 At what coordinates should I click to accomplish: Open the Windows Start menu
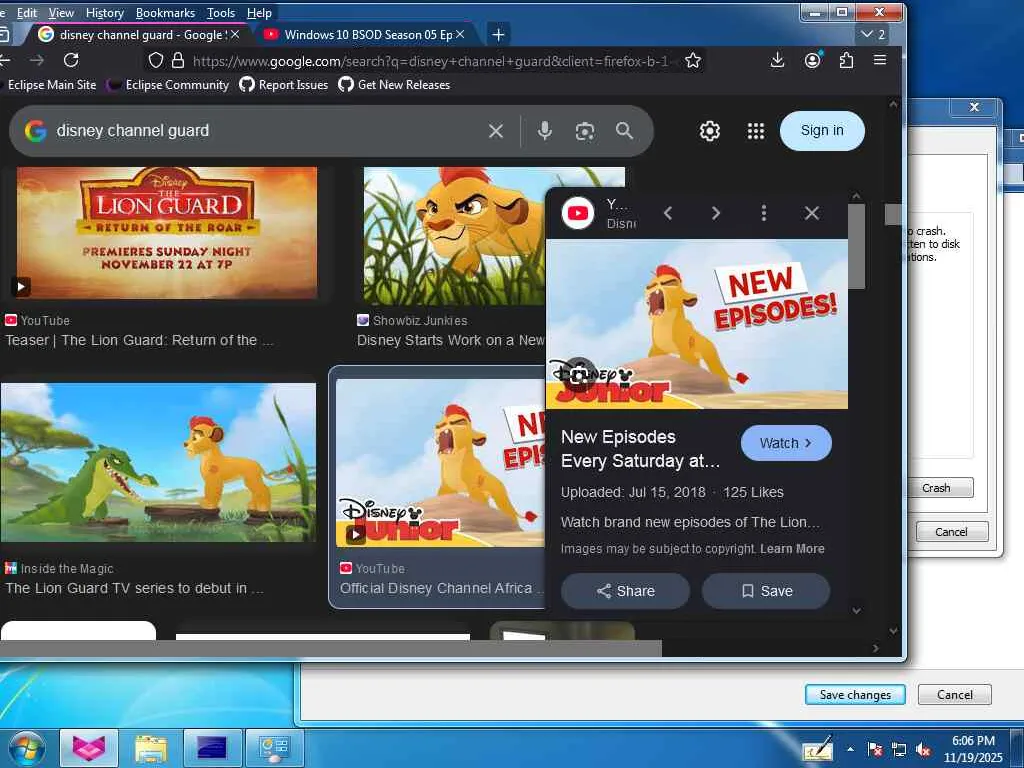(x=27, y=748)
